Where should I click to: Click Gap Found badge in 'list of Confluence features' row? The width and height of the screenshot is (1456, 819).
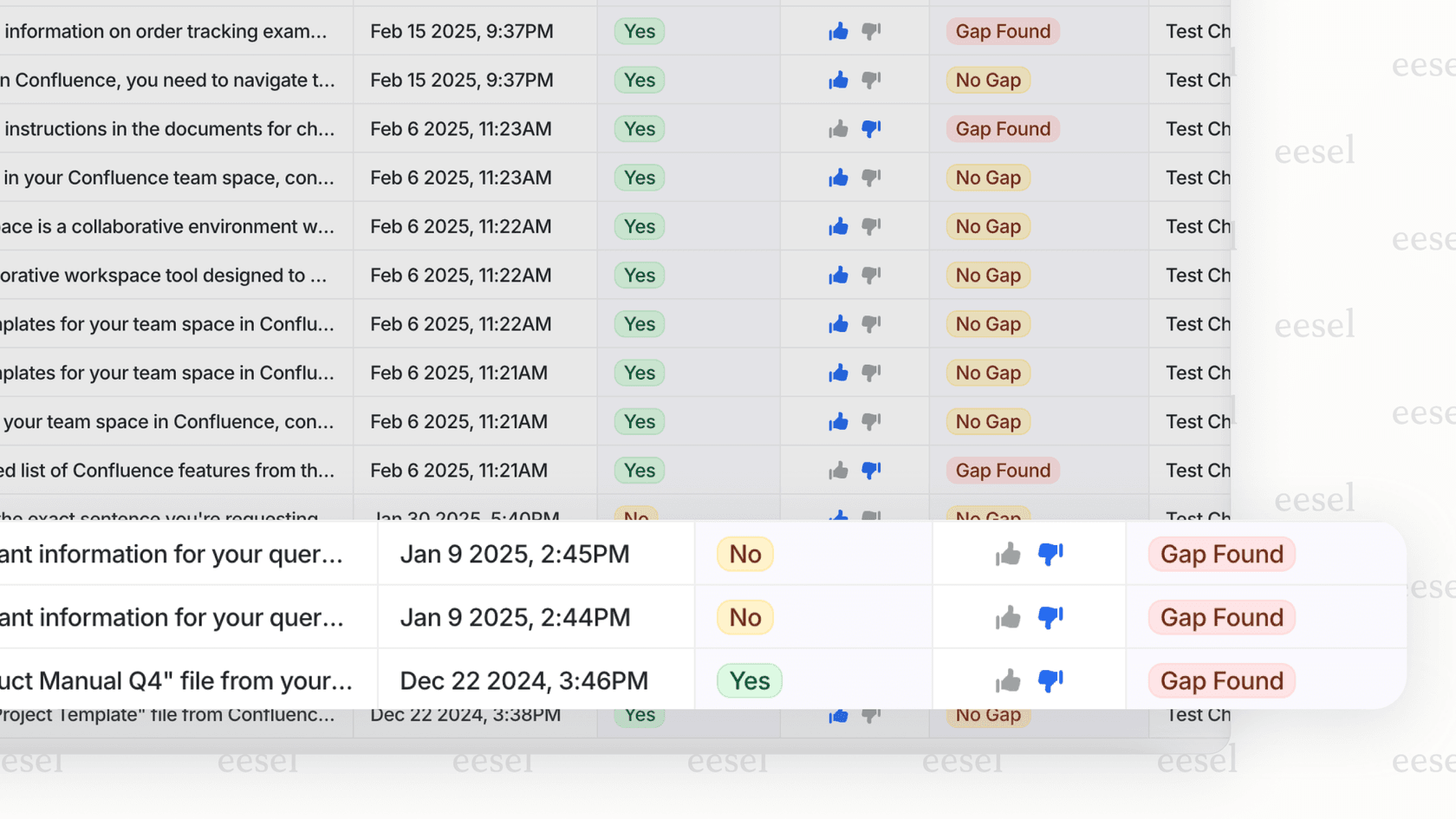pyautogui.click(x=1003, y=471)
